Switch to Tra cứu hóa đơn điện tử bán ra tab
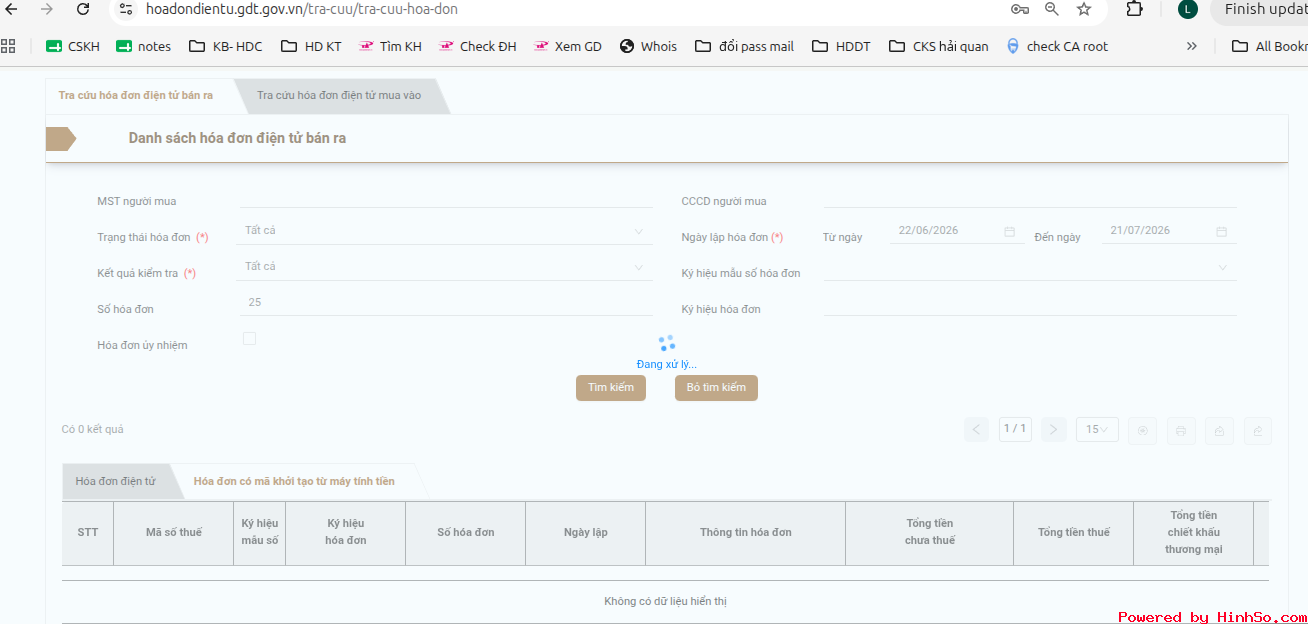Screen dimensions: 1308x624 click(x=136, y=96)
